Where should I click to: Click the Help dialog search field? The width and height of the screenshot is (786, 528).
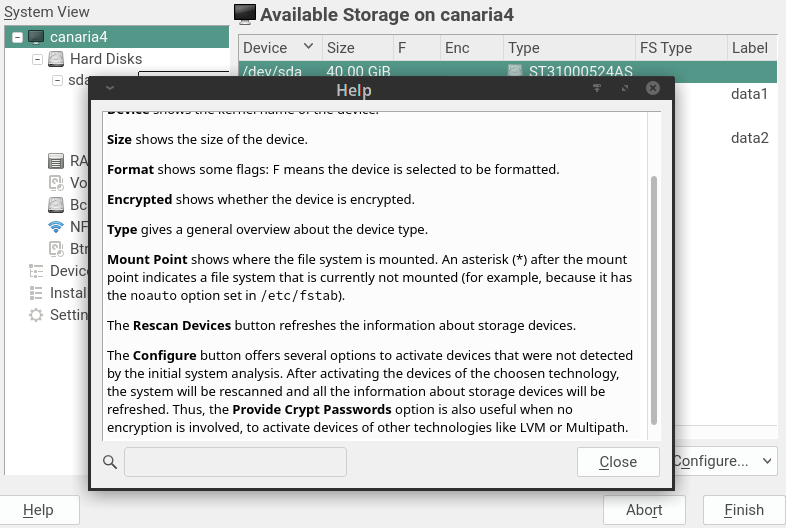click(235, 462)
